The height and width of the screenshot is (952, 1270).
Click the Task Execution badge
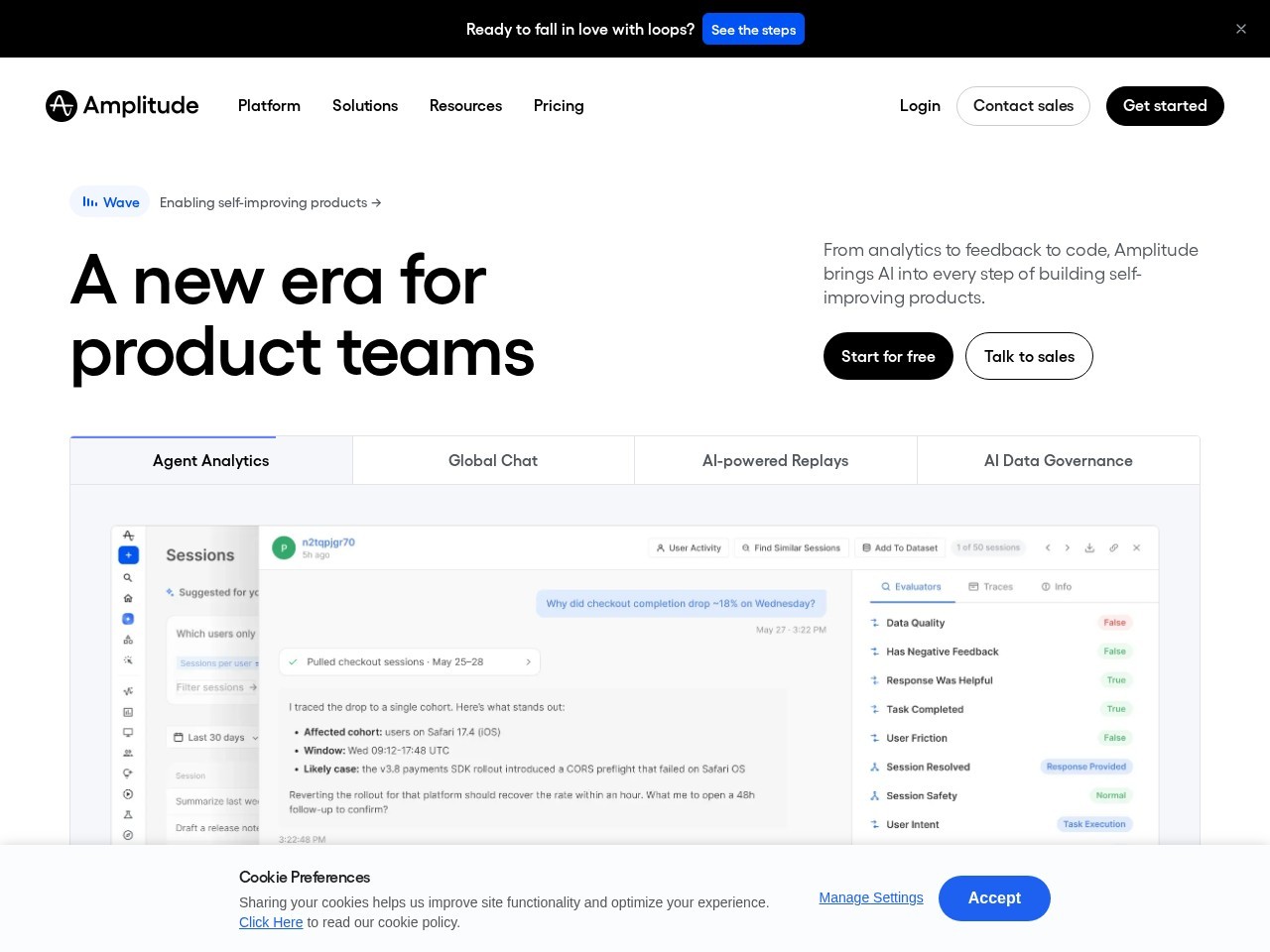pyautogui.click(x=1094, y=824)
